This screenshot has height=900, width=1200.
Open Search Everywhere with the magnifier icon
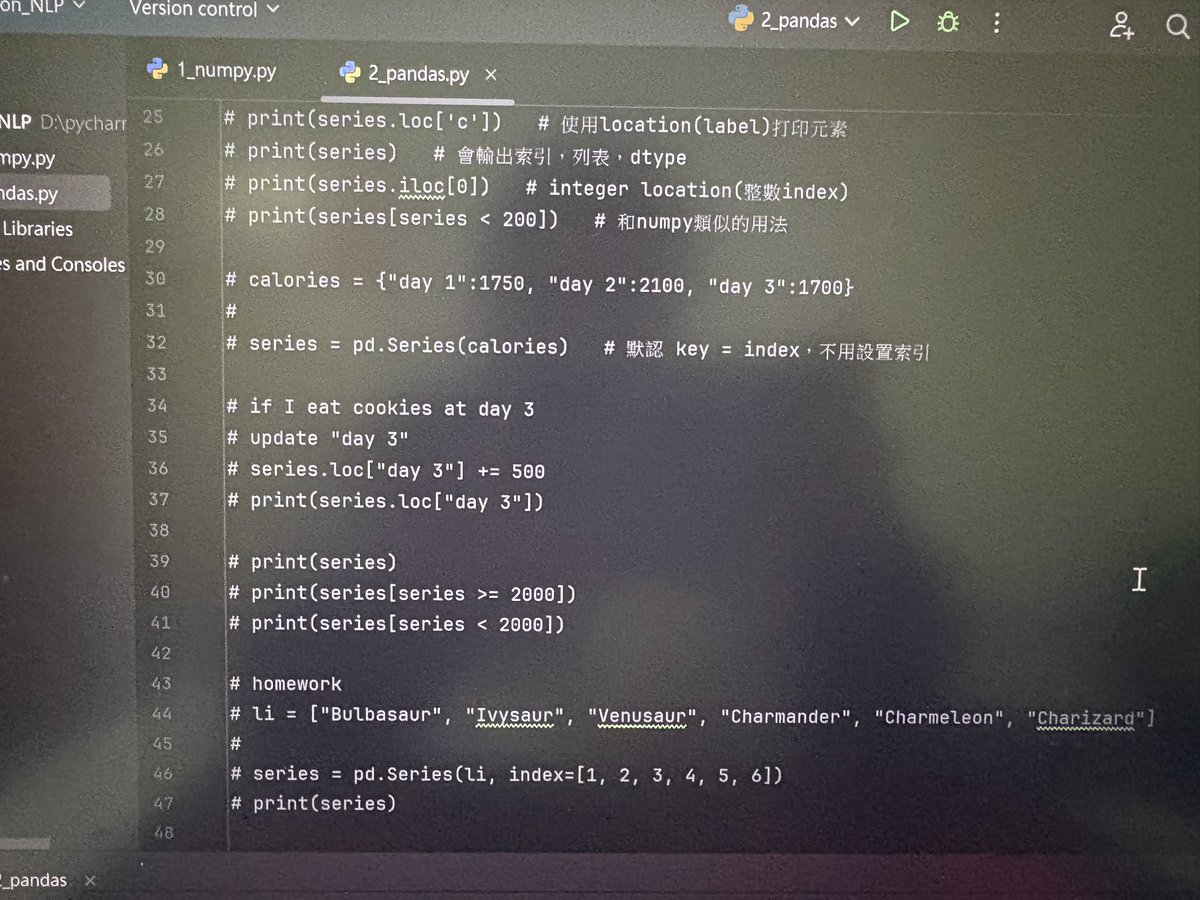click(1177, 27)
